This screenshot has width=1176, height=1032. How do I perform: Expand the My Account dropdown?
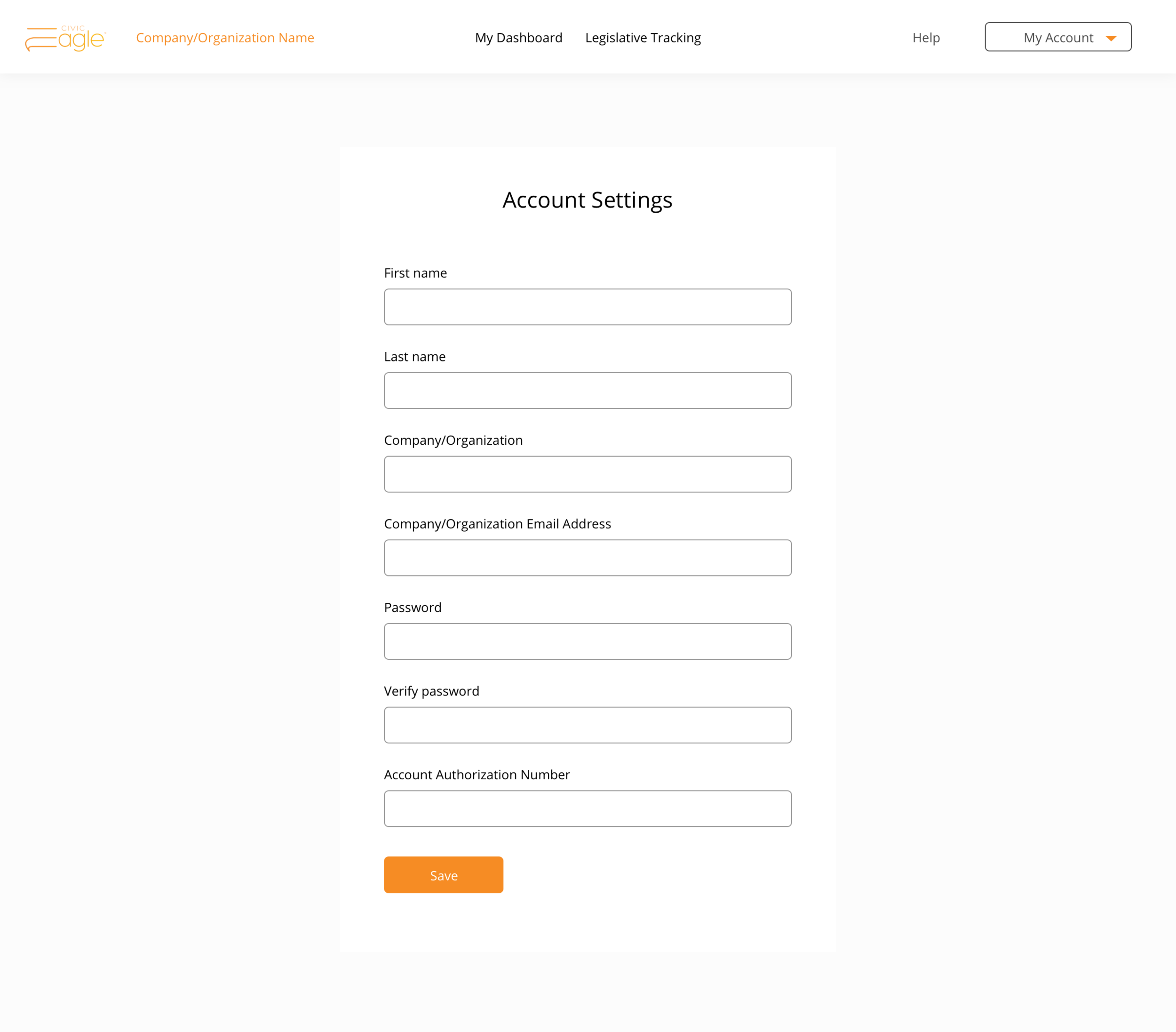[1057, 37]
